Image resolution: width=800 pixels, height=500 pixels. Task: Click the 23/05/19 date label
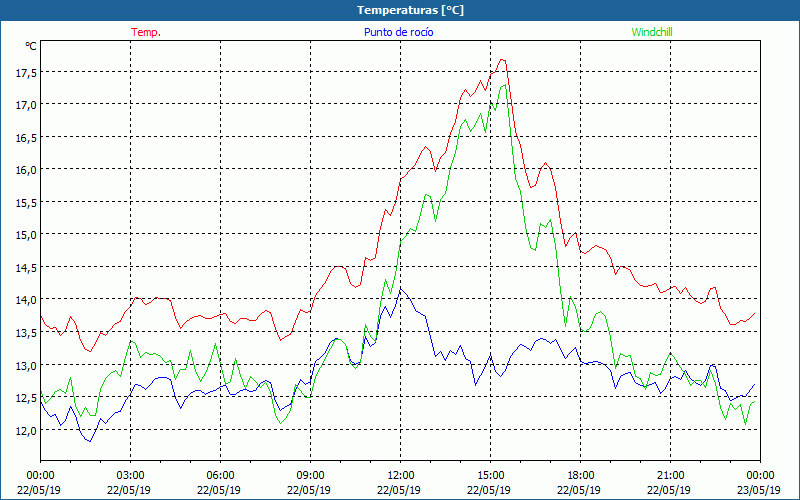tap(759, 490)
